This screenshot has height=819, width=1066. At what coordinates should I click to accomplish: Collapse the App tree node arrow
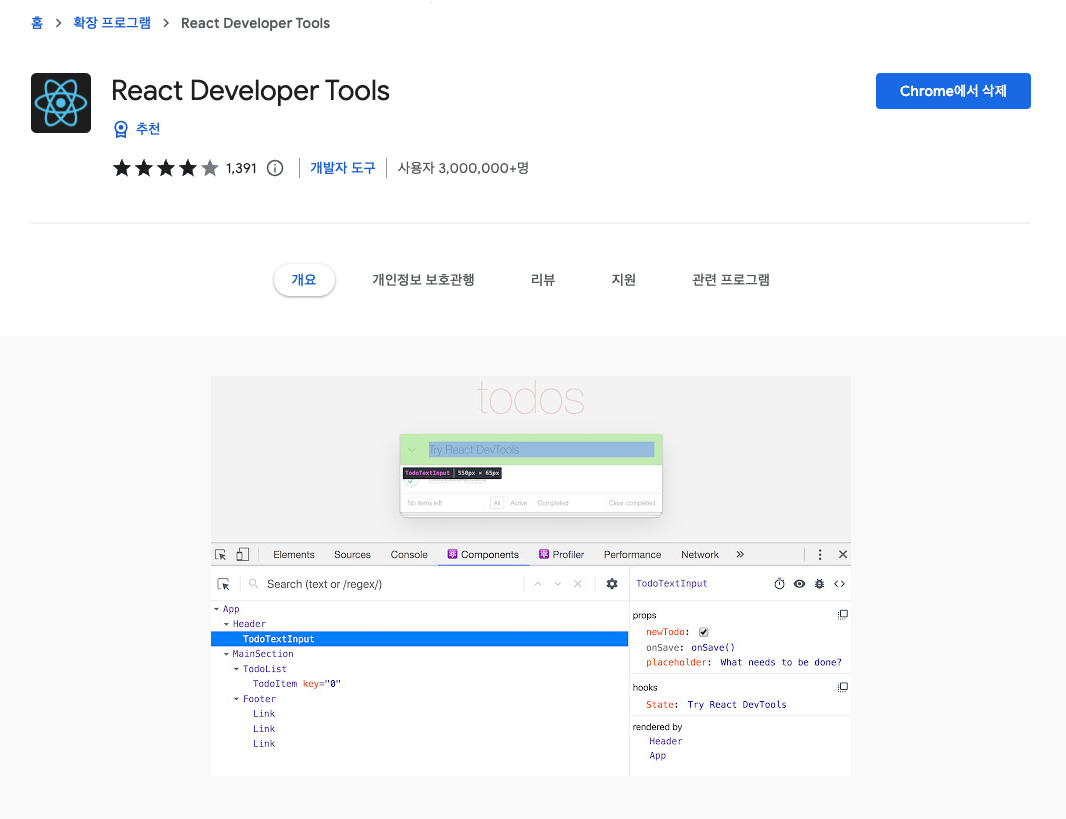point(217,609)
